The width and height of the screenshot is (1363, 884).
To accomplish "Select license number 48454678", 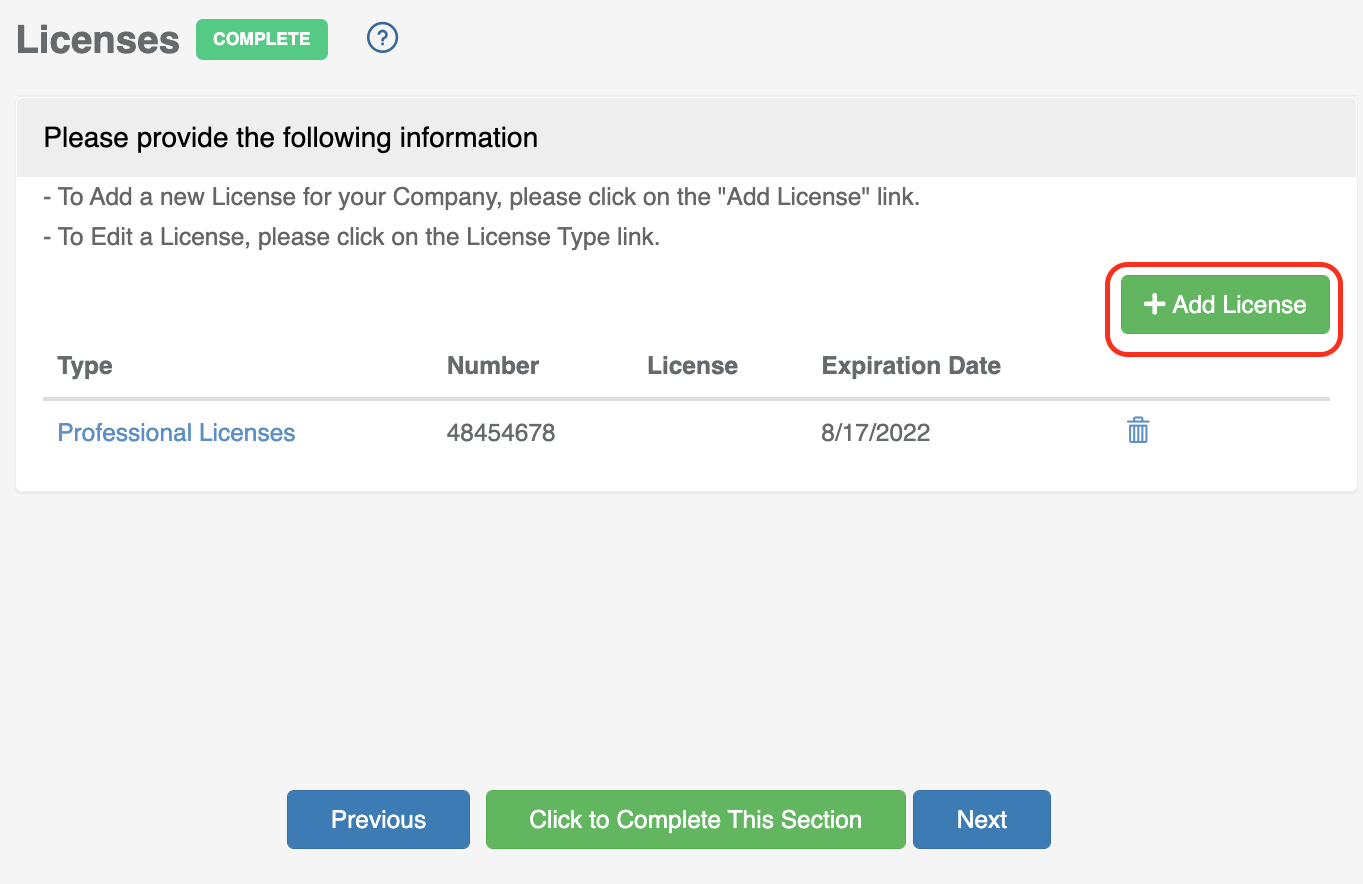I will tap(501, 433).
